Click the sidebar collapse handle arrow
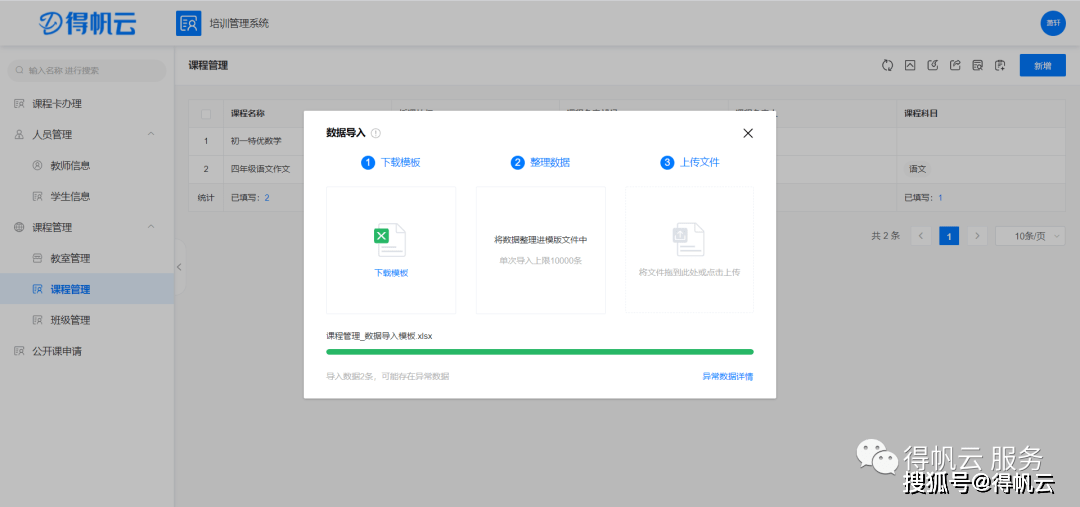 click(x=179, y=267)
